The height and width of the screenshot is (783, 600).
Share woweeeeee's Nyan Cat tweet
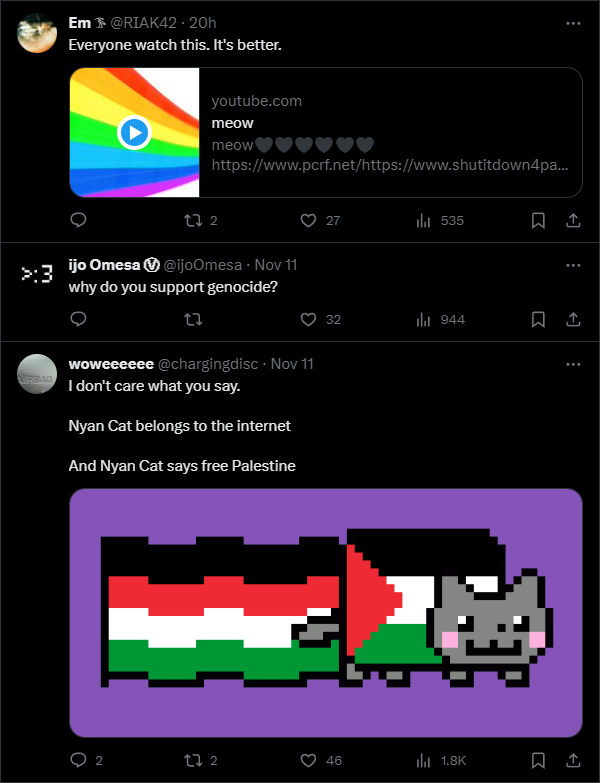tap(573, 760)
